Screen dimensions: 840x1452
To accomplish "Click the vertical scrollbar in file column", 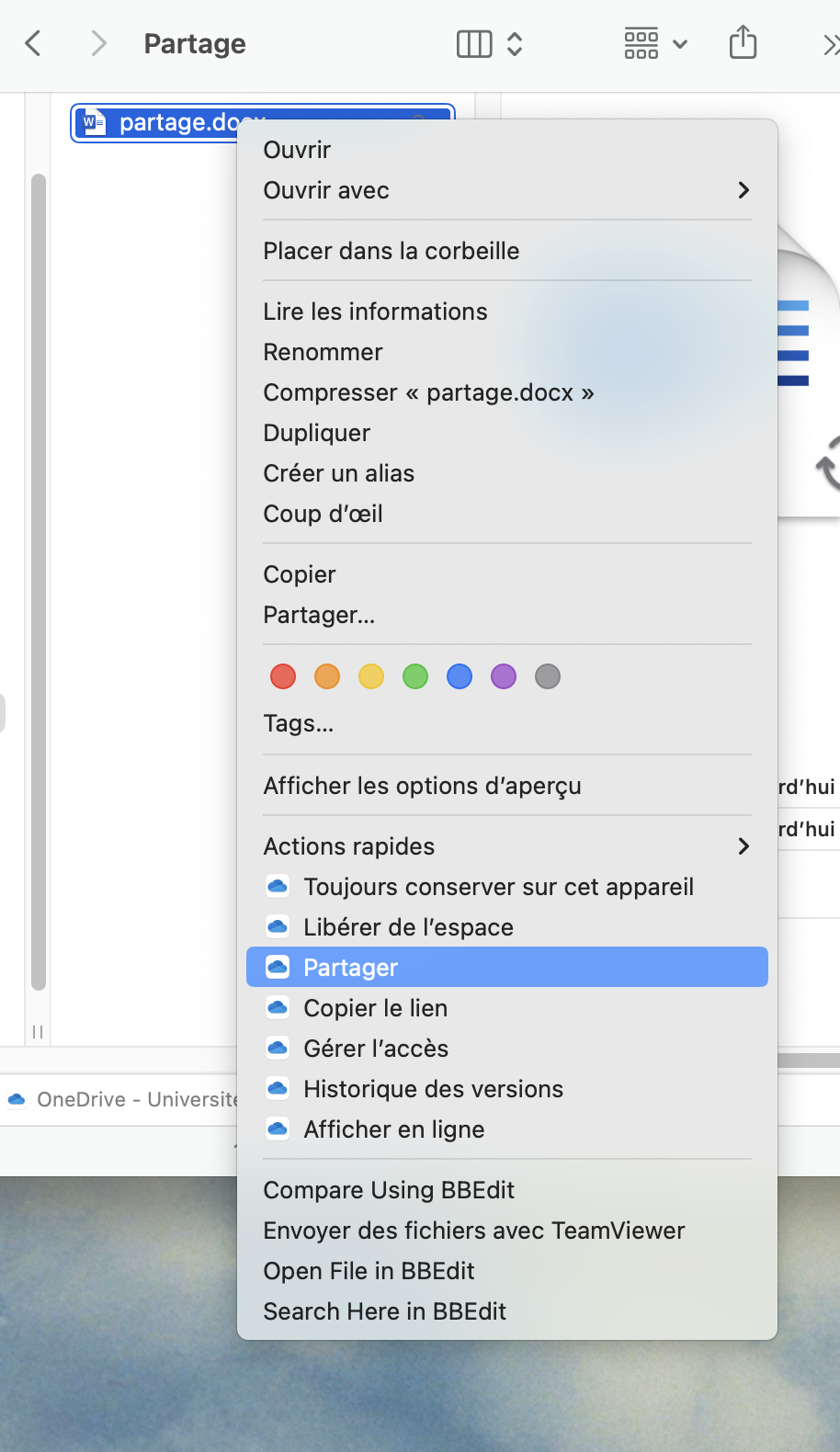I will point(38,579).
